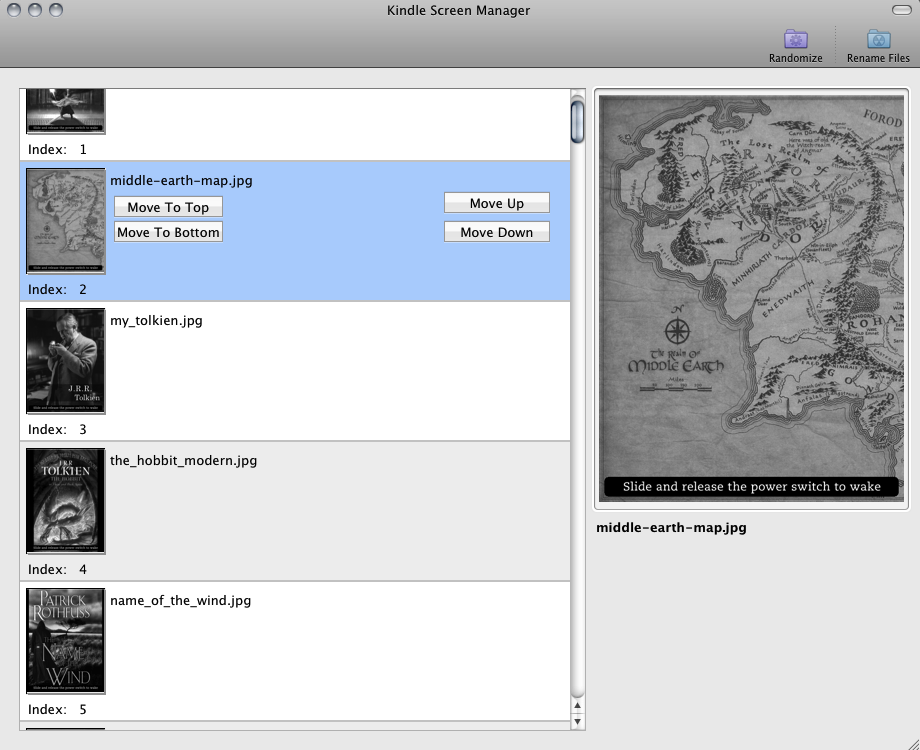Click the my_tolkien.jpg file name
The width and height of the screenshot is (920, 750).
click(156, 320)
